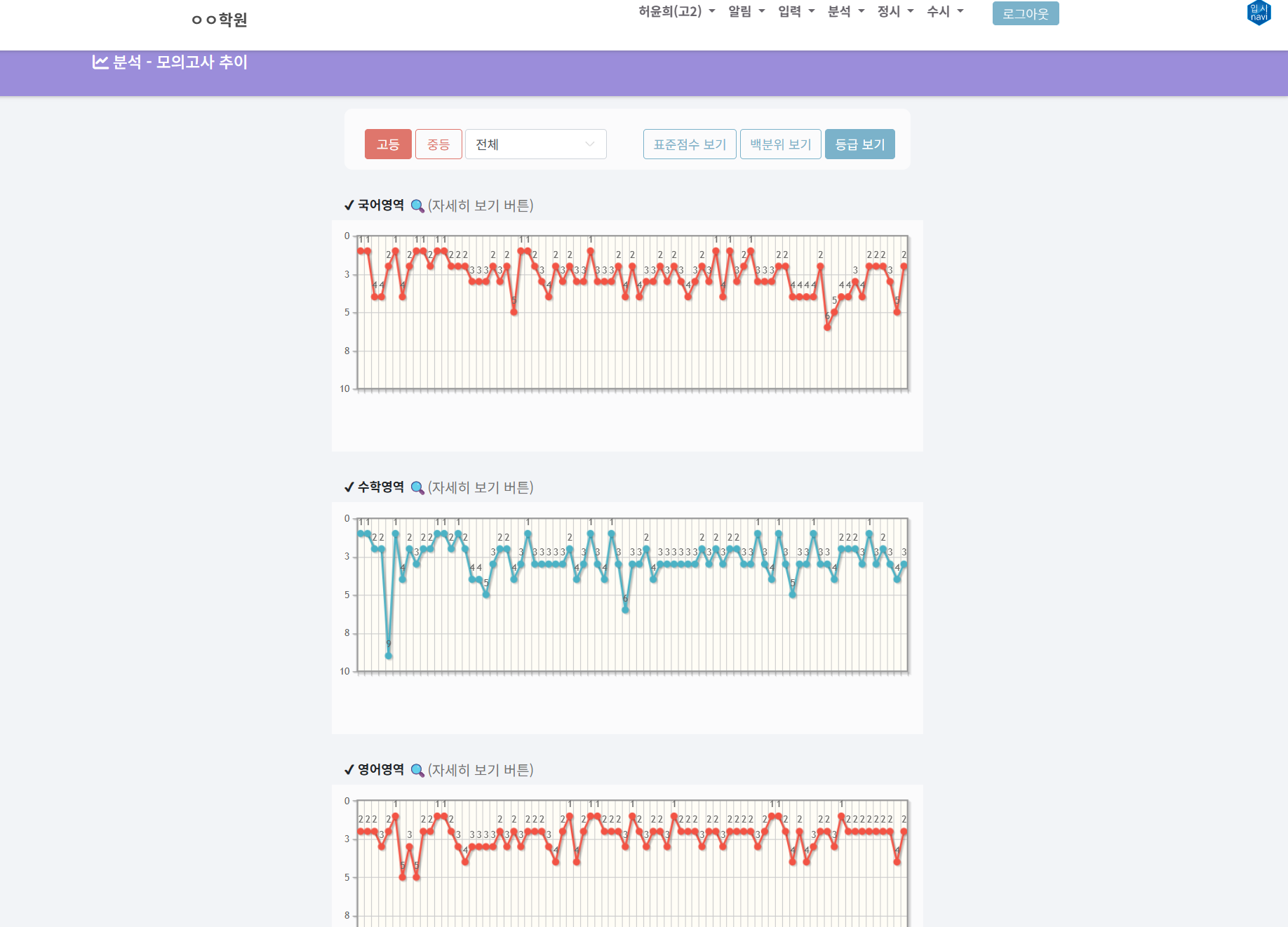
Task: Click the 영어영역 checkmark icon
Action: click(349, 770)
